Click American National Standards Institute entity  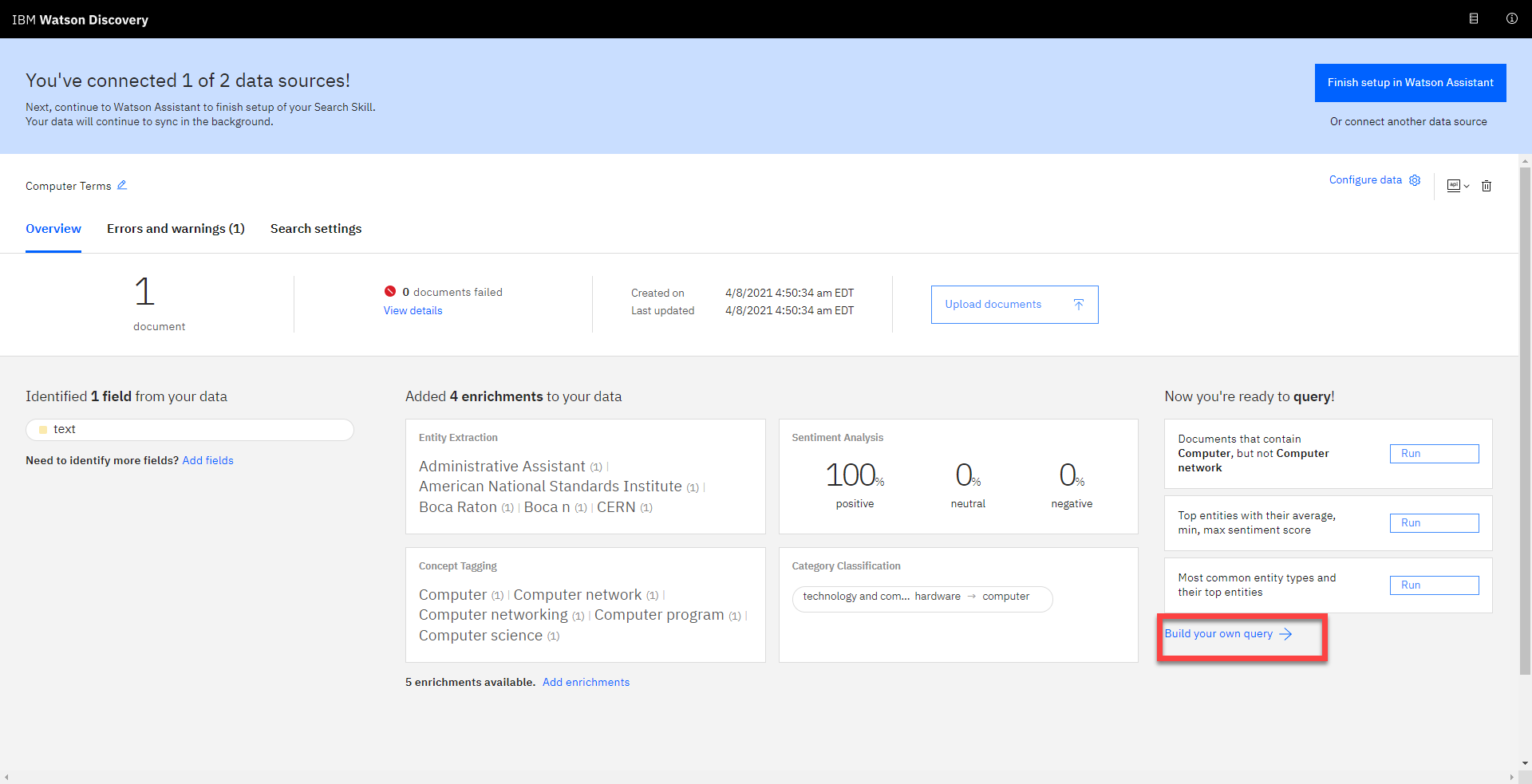click(x=551, y=487)
